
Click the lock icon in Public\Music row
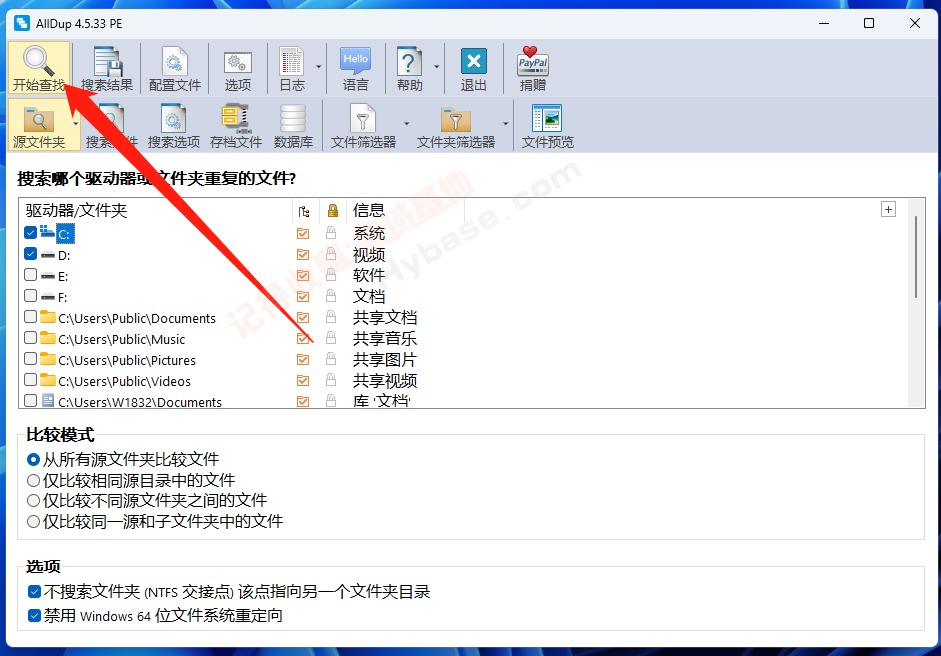pyautogui.click(x=331, y=338)
